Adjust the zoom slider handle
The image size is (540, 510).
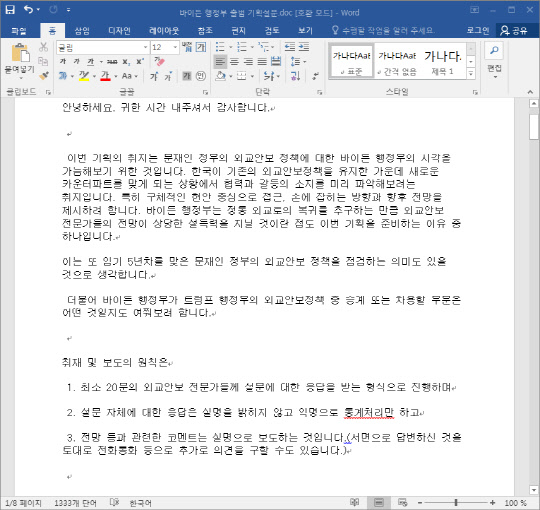click(x=456, y=503)
